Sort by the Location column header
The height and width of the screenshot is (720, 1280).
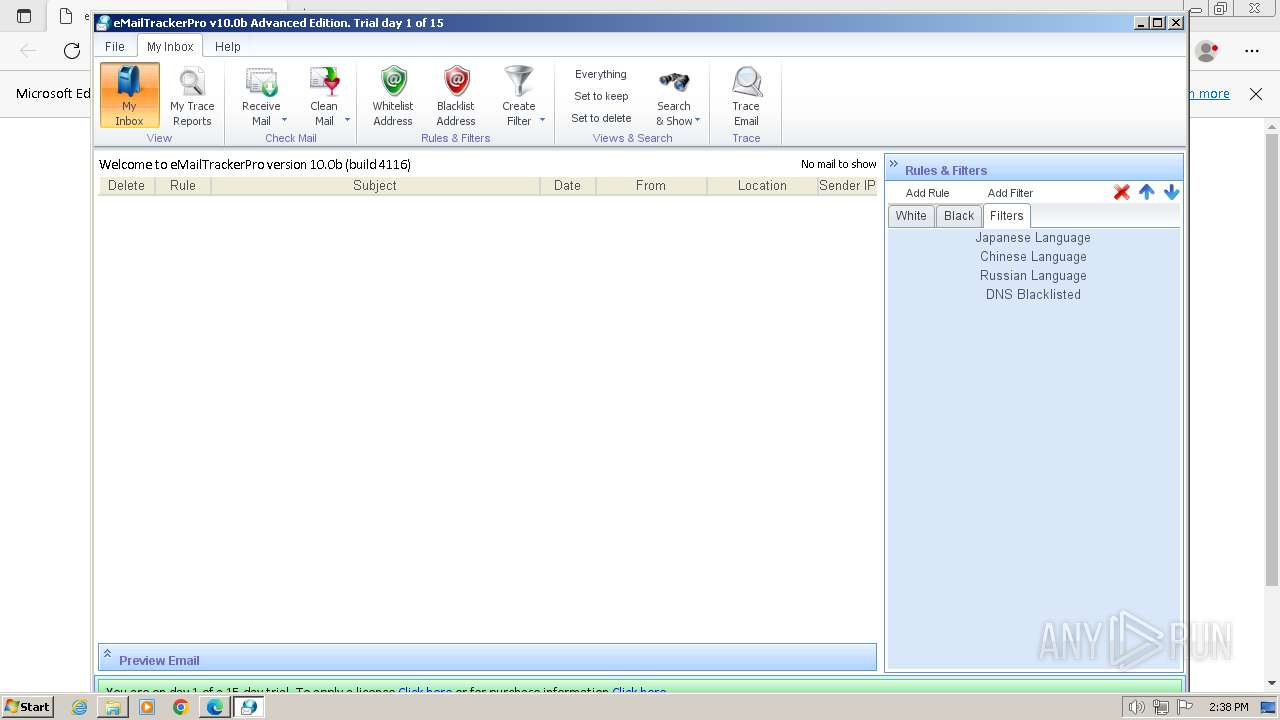click(762, 186)
